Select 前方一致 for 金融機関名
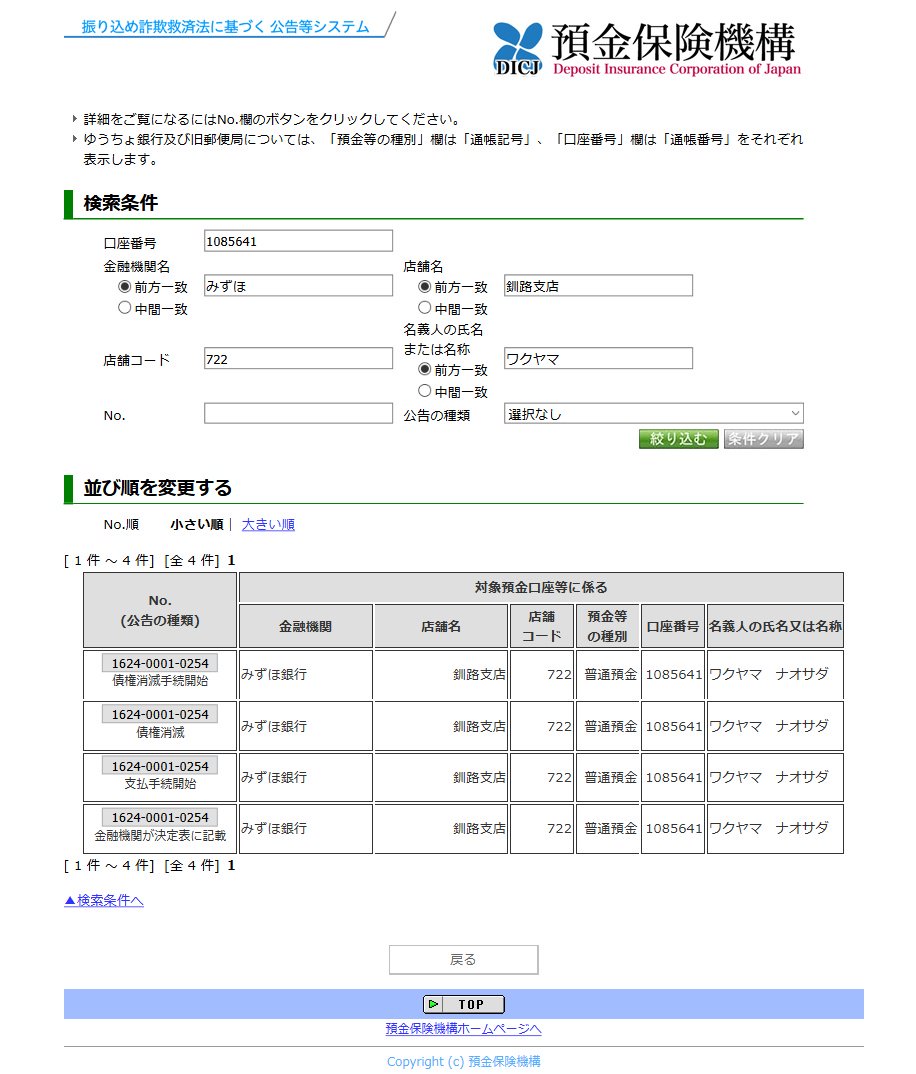 124,286
